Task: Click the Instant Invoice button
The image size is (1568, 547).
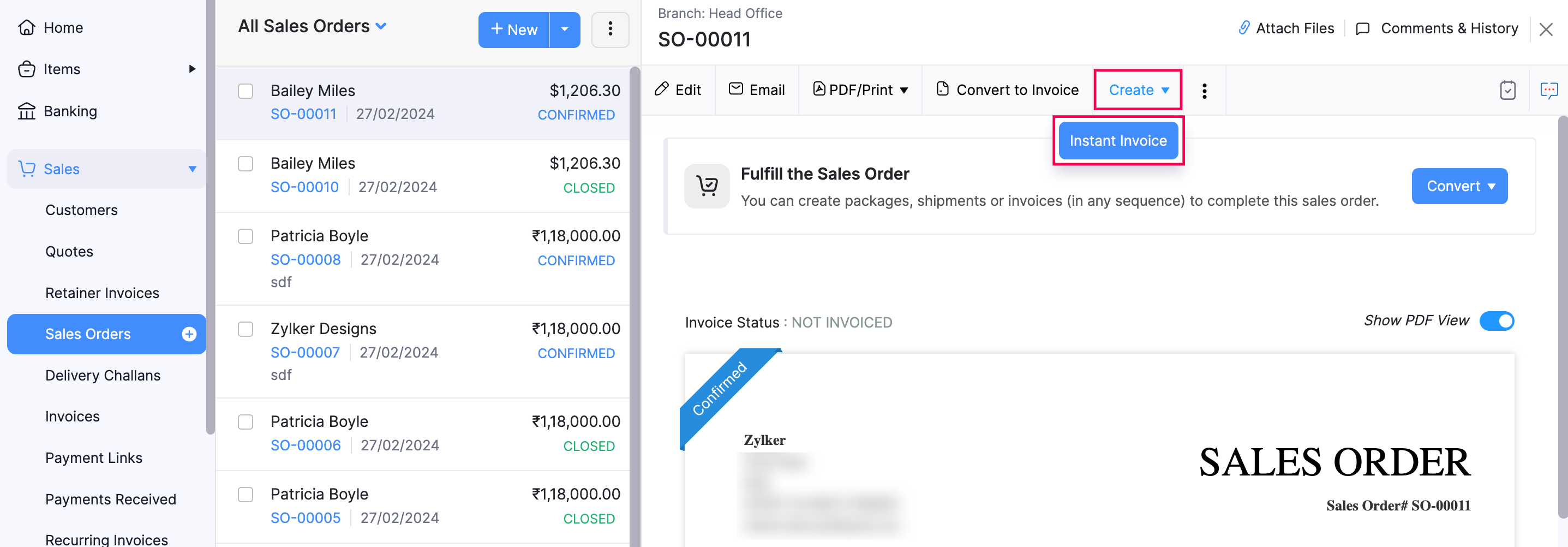Action: tap(1118, 141)
